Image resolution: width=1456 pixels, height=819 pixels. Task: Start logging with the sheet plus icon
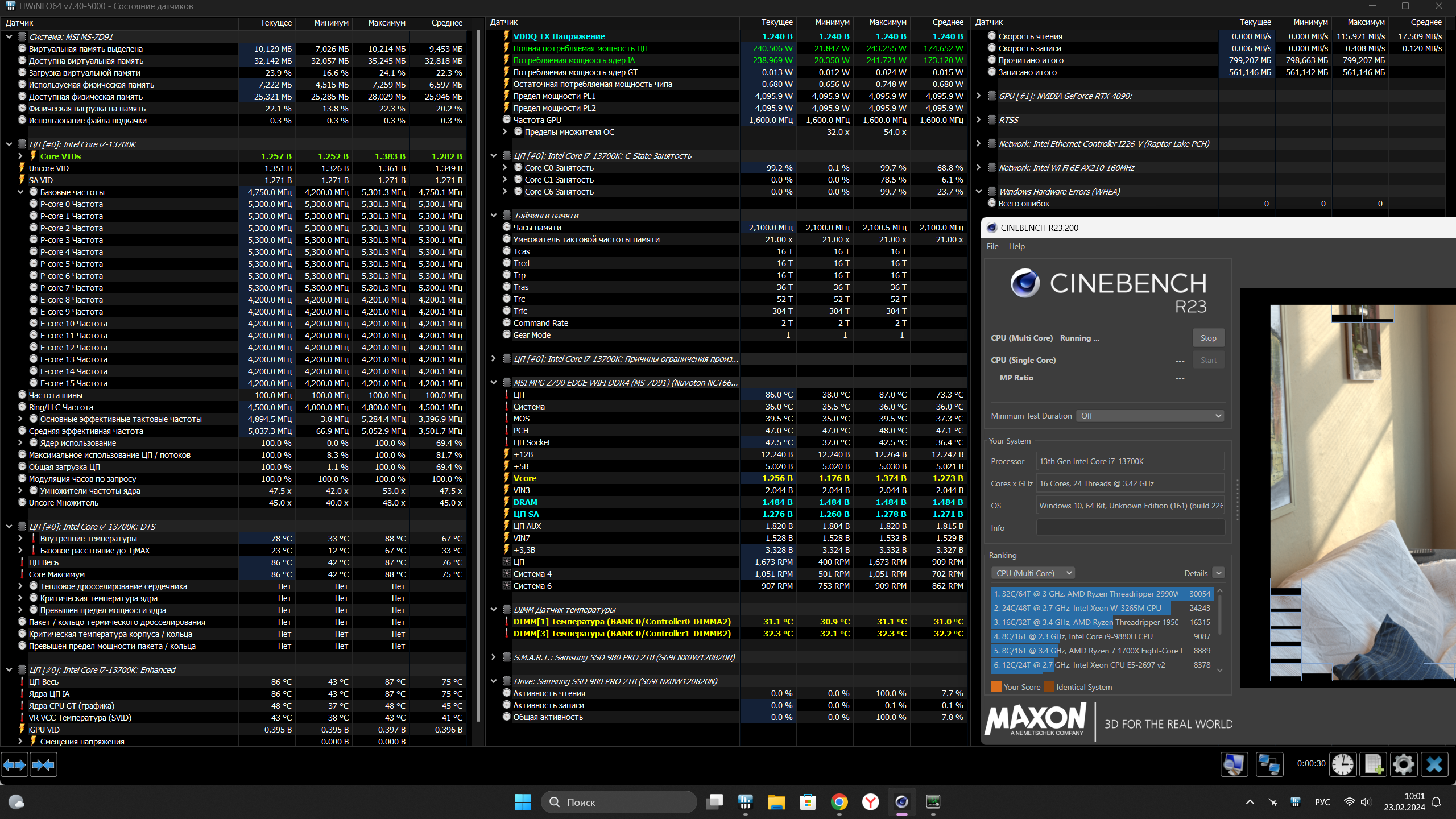click(x=1374, y=764)
